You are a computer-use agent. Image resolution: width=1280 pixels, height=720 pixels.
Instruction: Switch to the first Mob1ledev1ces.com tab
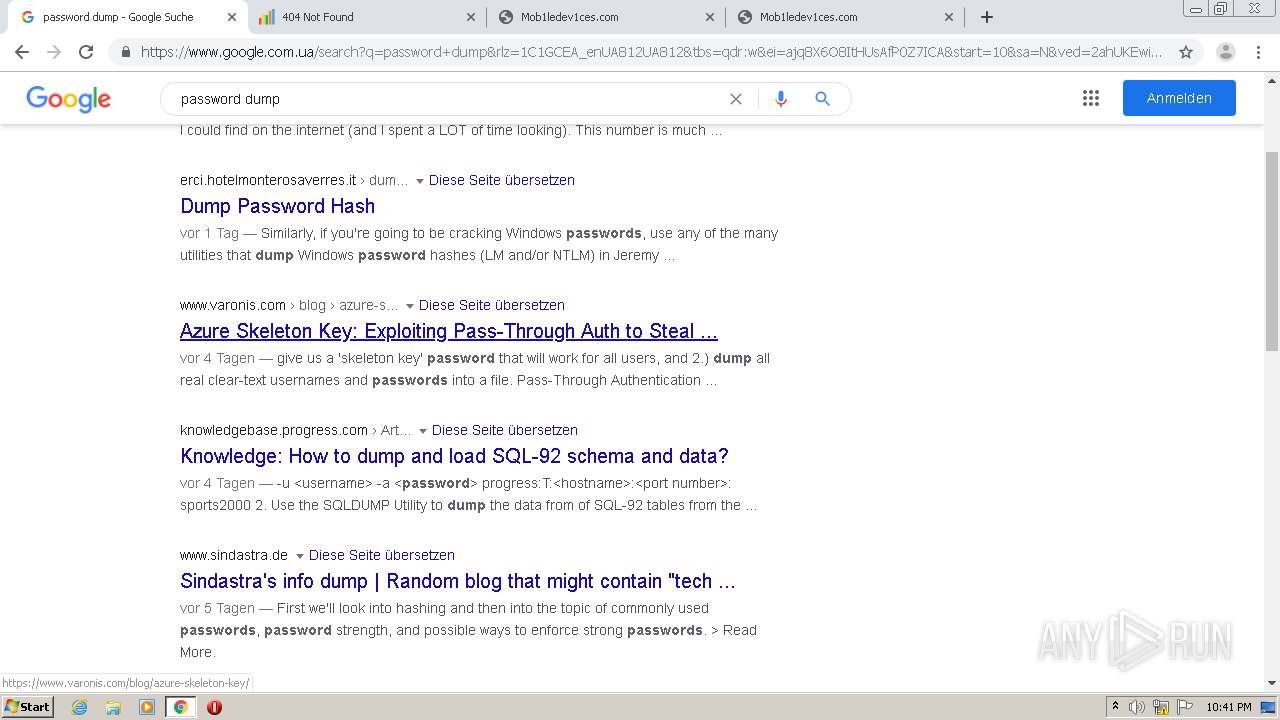pyautogui.click(x=605, y=17)
